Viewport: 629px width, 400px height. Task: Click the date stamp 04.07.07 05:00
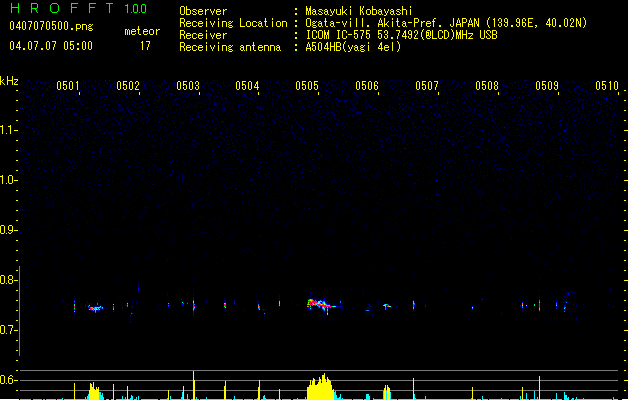click(51, 46)
